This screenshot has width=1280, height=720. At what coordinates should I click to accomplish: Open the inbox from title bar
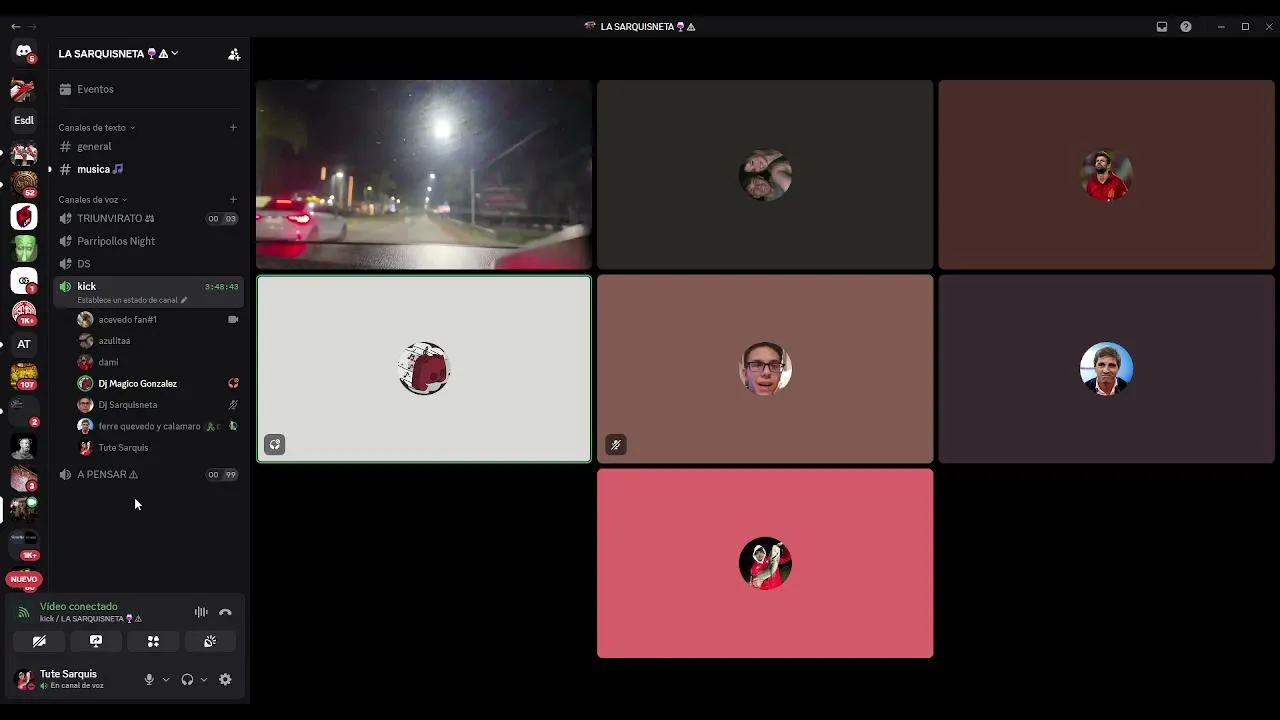click(x=1162, y=27)
